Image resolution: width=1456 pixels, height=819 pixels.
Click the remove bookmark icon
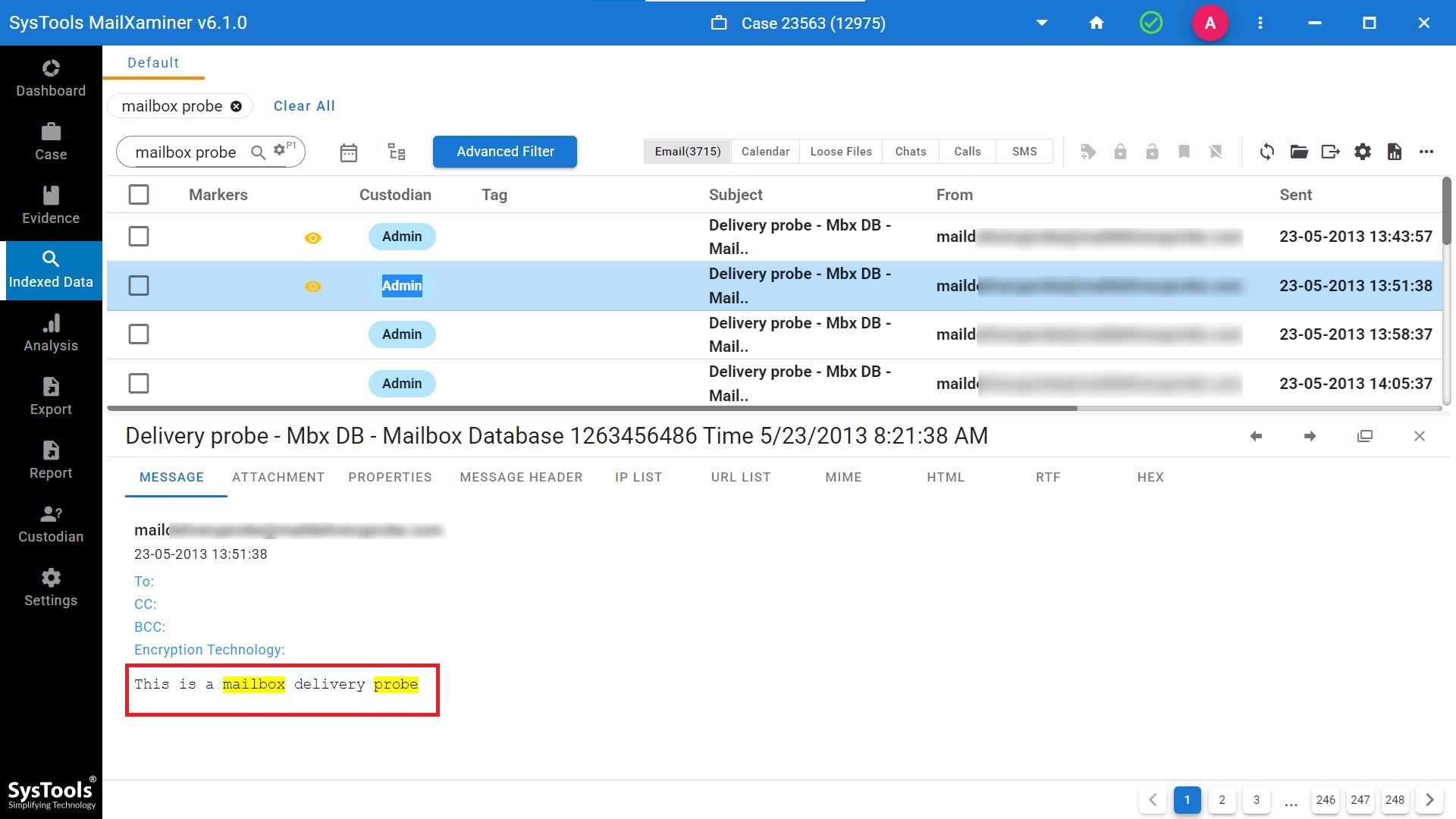click(1216, 152)
